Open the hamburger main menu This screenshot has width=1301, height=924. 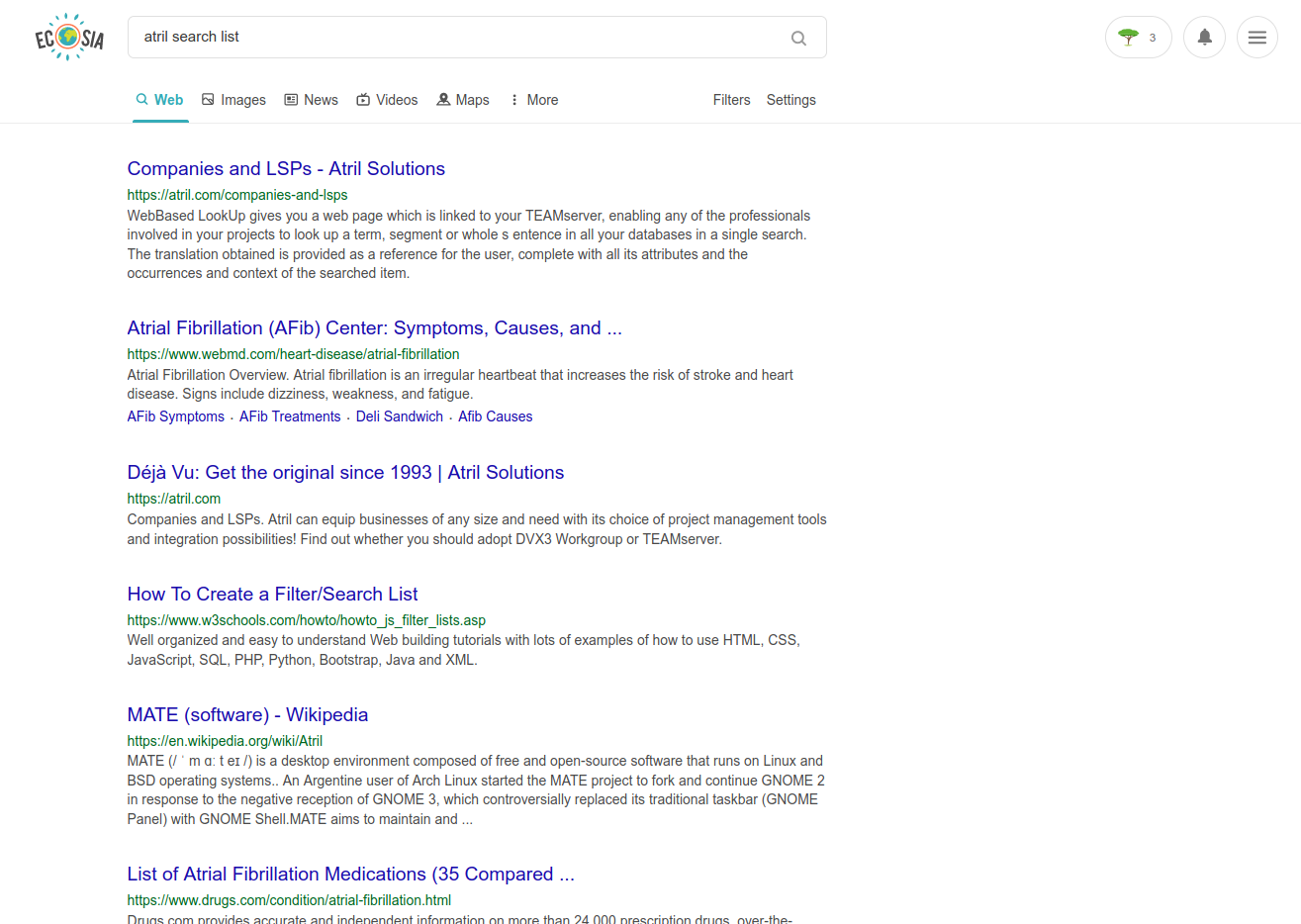coord(1257,38)
